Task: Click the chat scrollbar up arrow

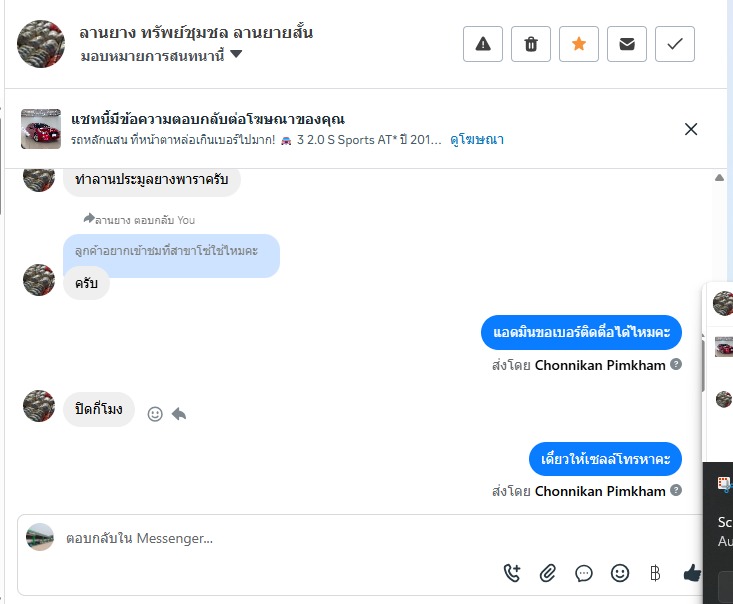Action: [x=720, y=178]
